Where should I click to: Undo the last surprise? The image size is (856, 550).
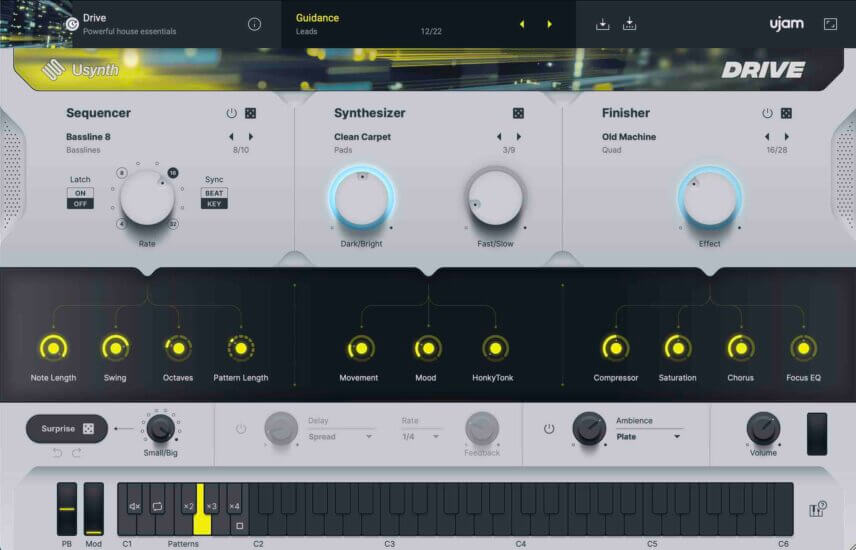57,453
